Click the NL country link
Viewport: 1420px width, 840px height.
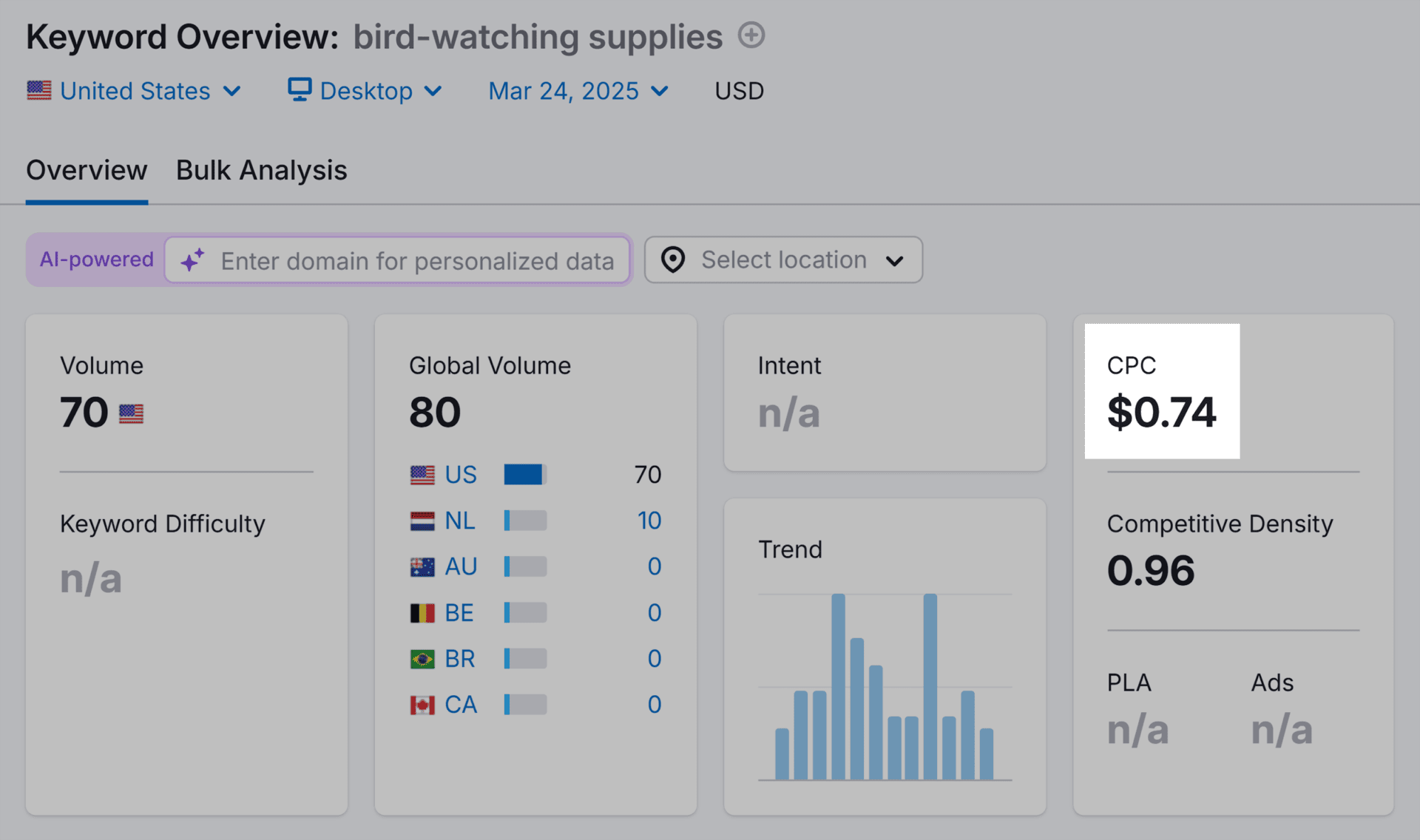(x=459, y=521)
